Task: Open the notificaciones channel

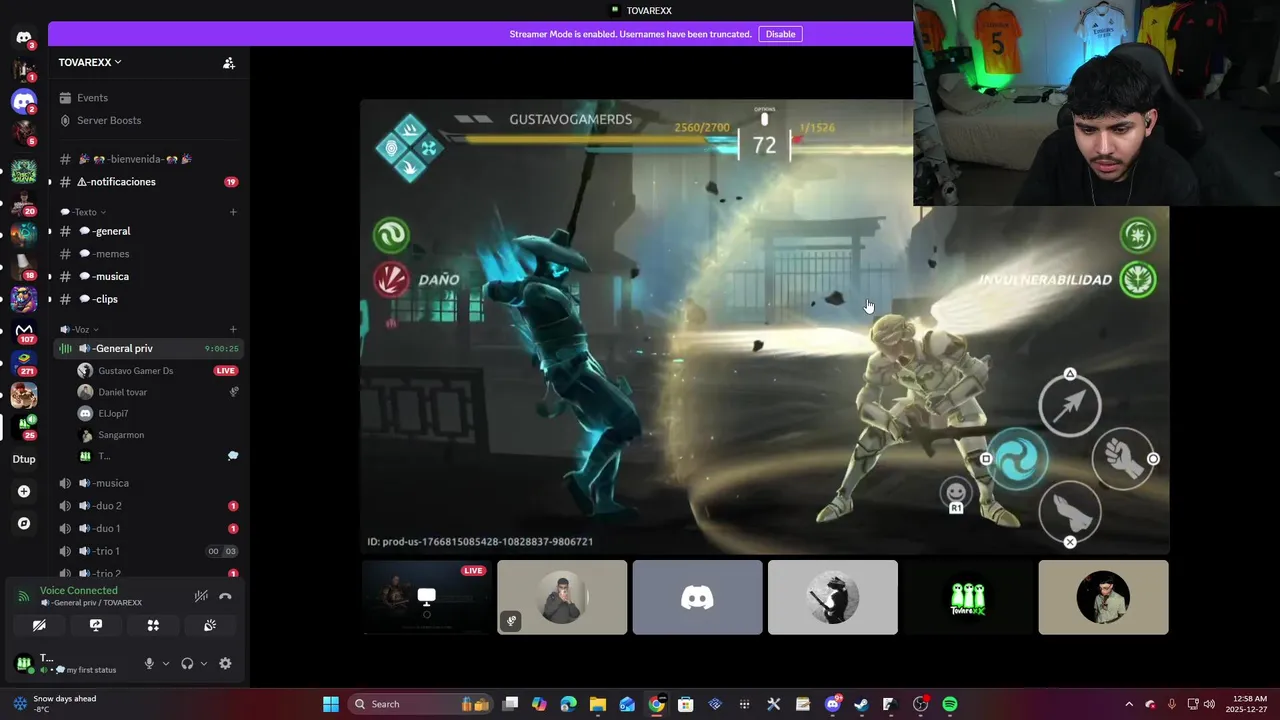Action: click(x=148, y=182)
